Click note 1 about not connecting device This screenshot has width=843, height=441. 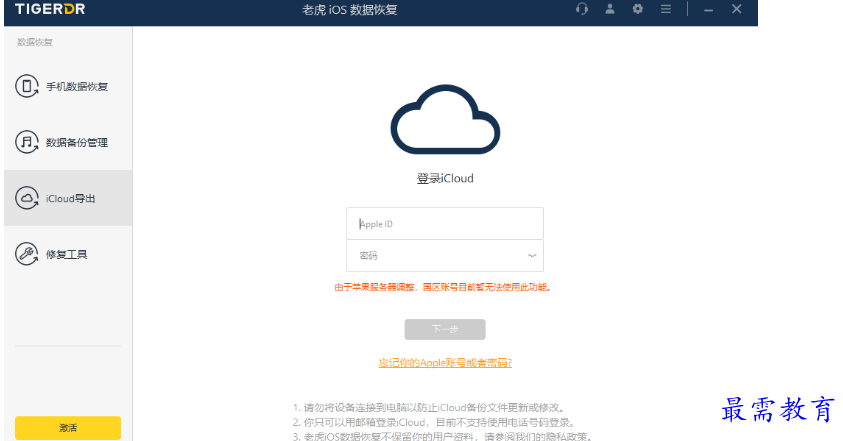point(428,408)
